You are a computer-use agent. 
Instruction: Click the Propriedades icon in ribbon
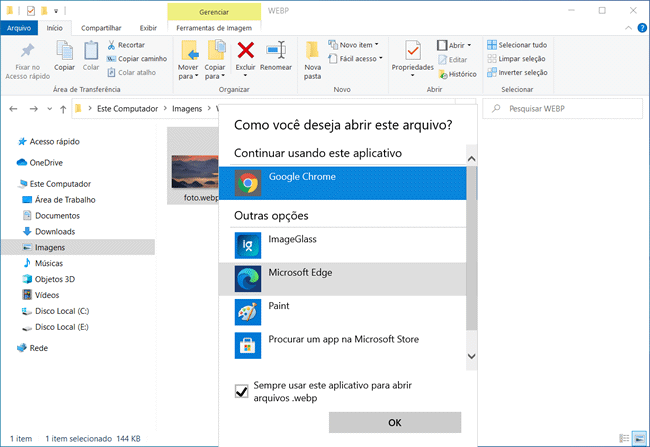[412, 56]
